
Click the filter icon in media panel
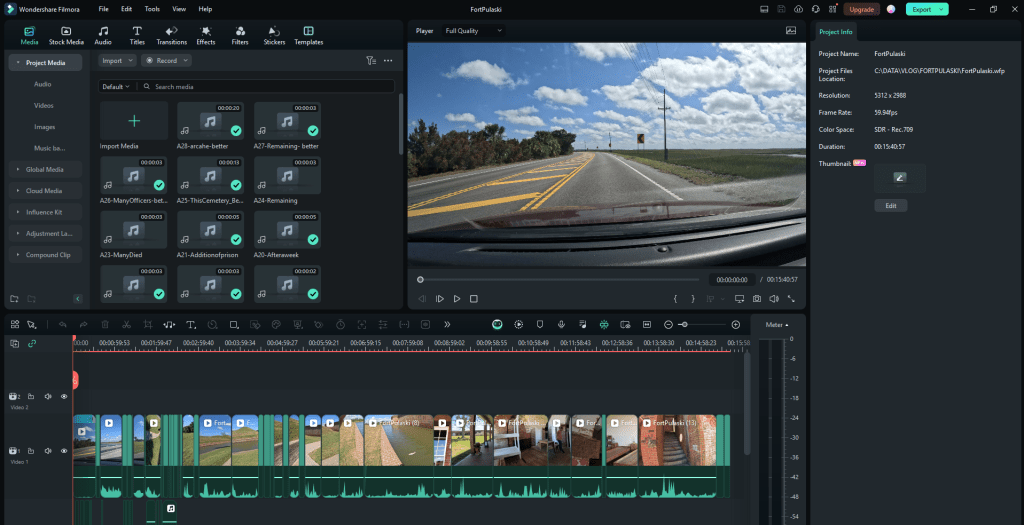[371, 60]
